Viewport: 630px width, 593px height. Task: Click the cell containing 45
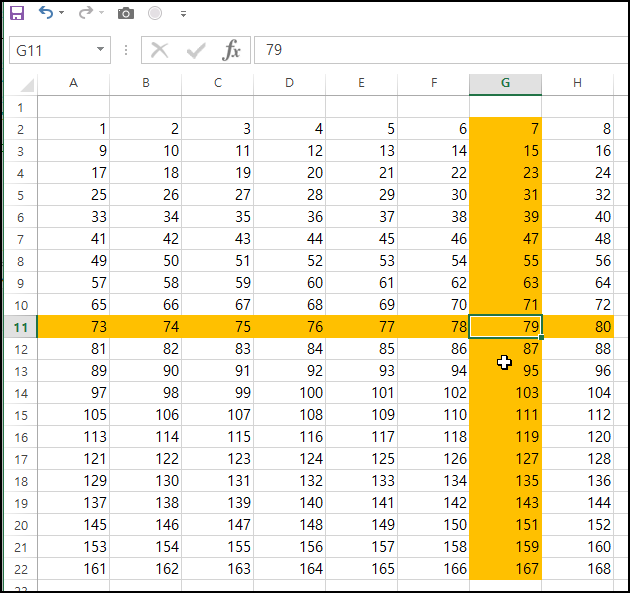[x=361, y=239]
